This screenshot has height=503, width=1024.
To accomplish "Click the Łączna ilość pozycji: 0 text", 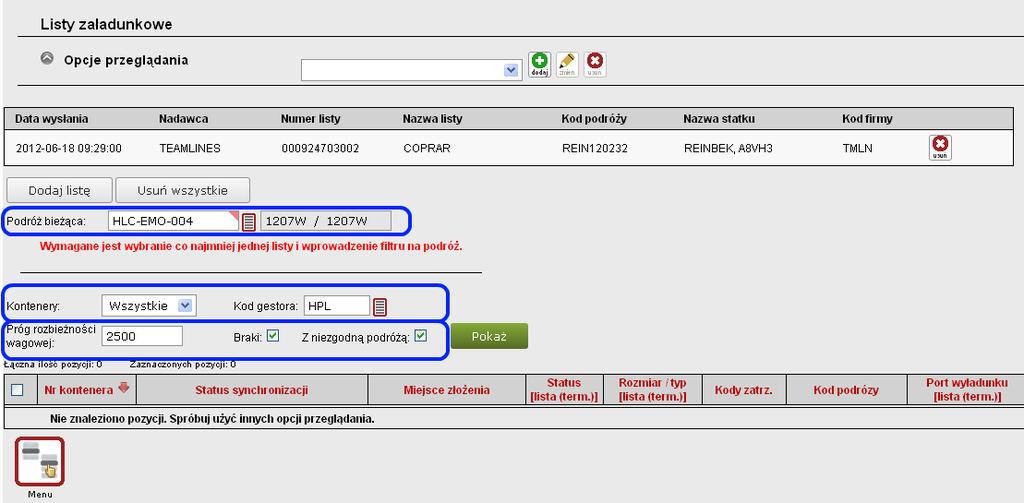I will 52,365.
